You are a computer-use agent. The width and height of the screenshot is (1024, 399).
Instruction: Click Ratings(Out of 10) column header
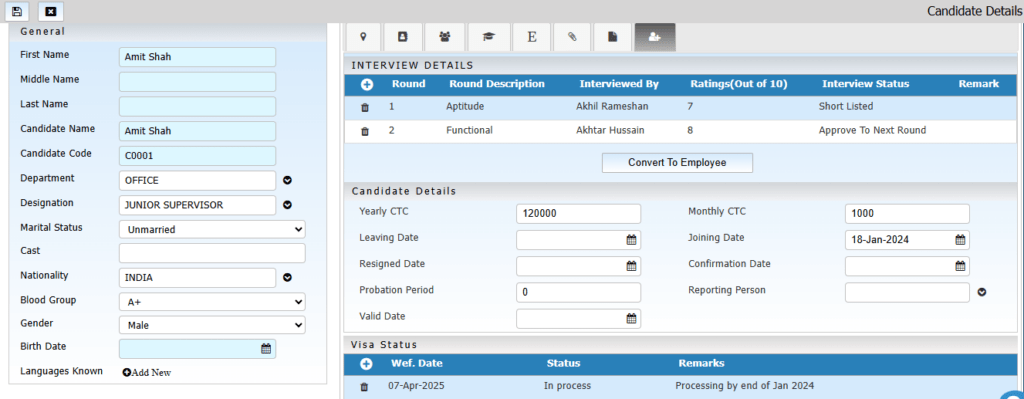(x=739, y=84)
